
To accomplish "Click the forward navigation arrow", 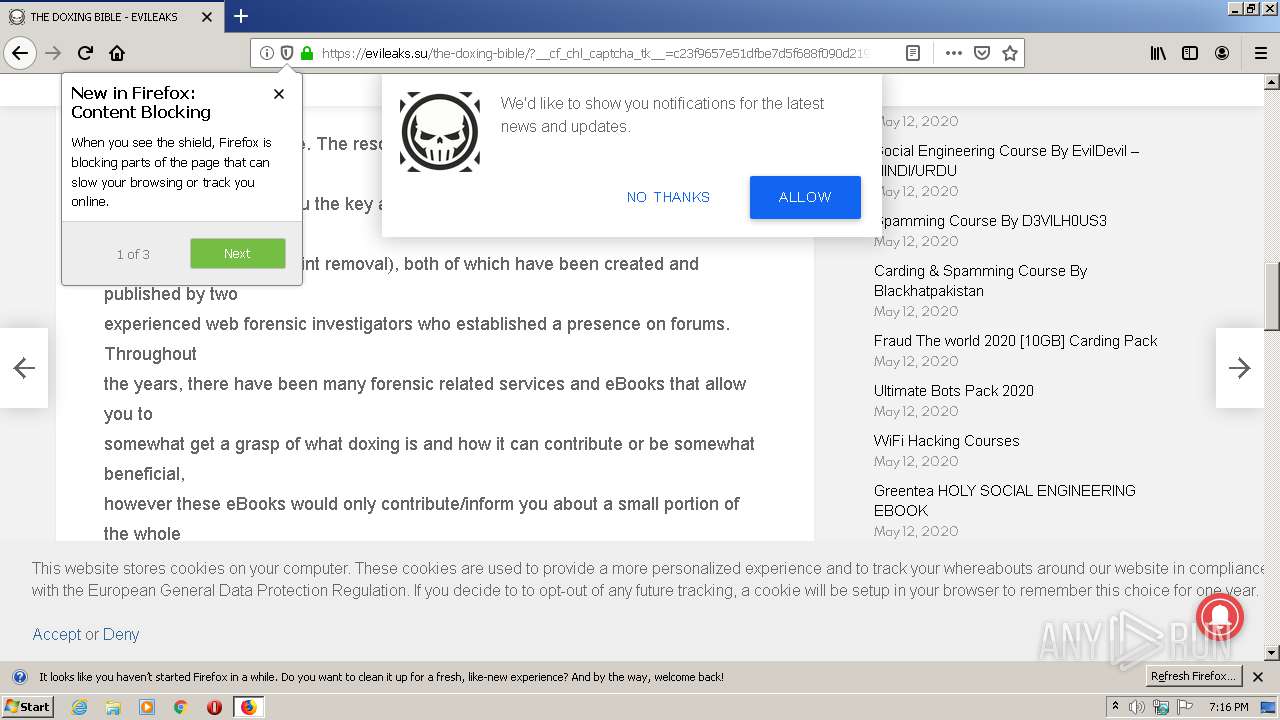I will coord(53,53).
